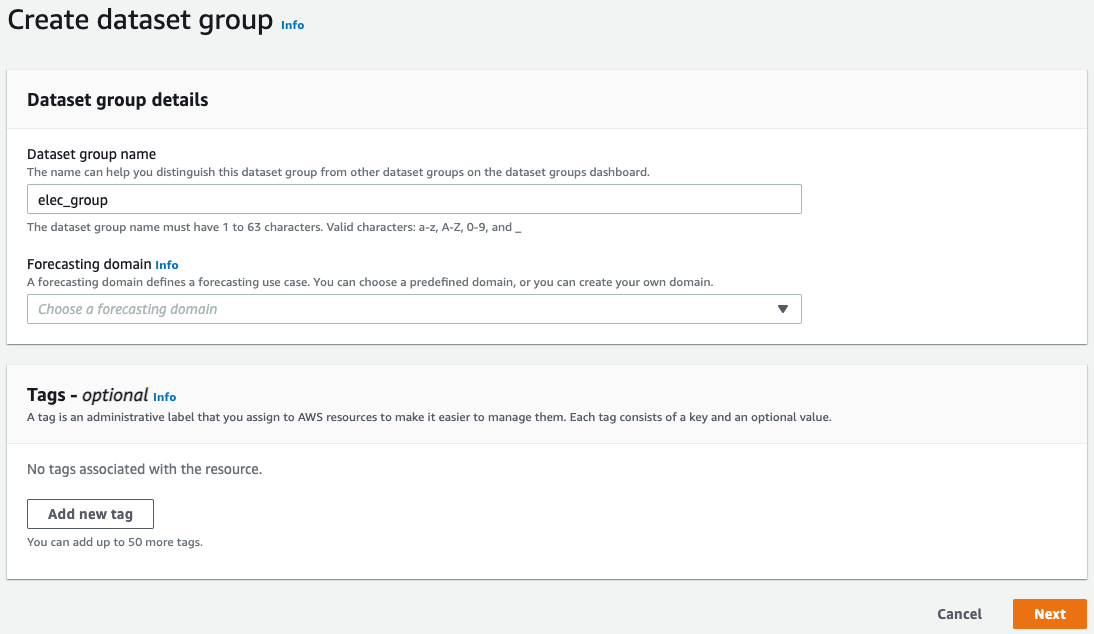Click the tag administrative label description

[x=429, y=417]
